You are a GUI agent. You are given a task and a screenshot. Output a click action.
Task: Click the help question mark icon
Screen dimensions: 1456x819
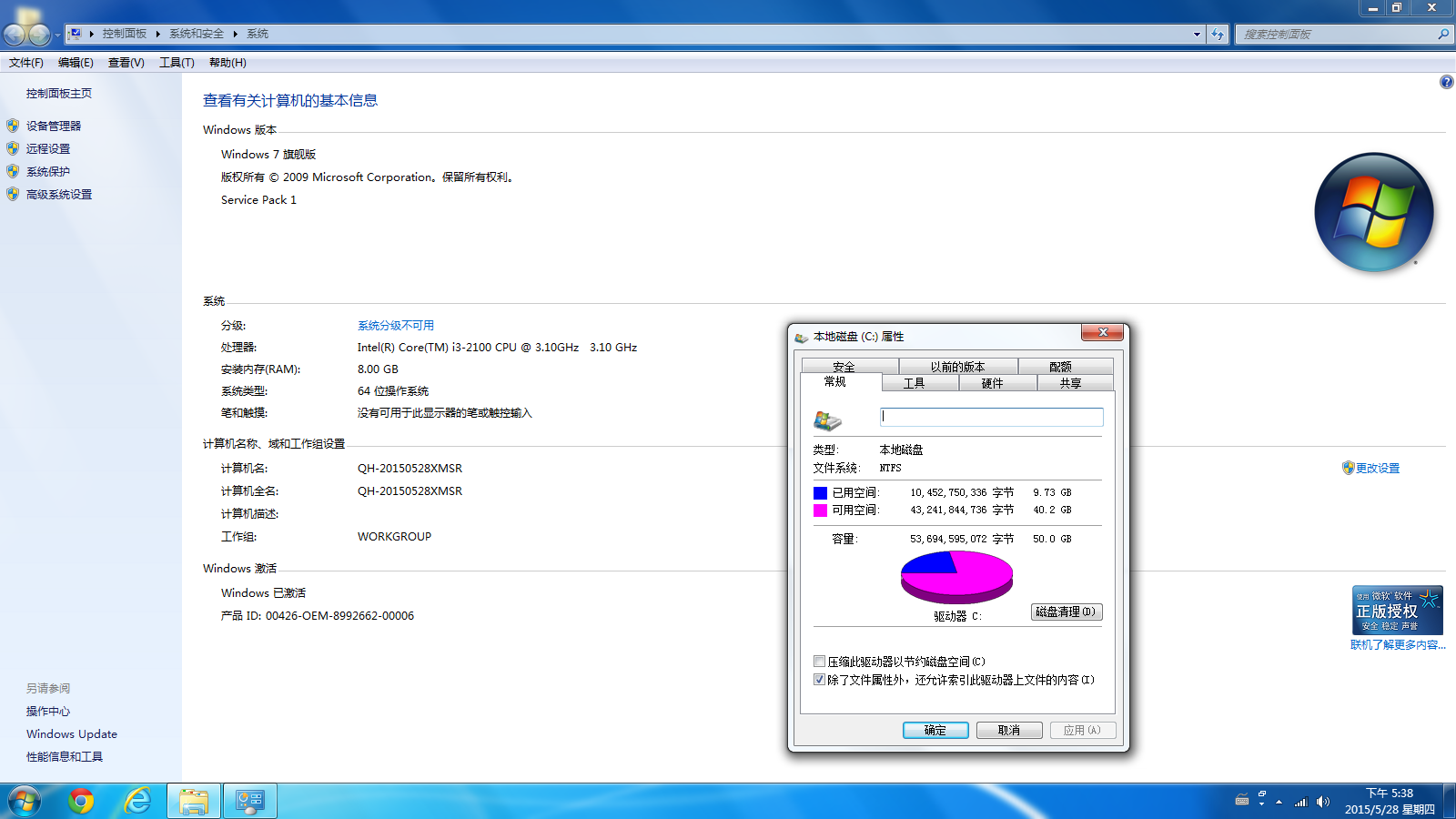[x=1446, y=82]
